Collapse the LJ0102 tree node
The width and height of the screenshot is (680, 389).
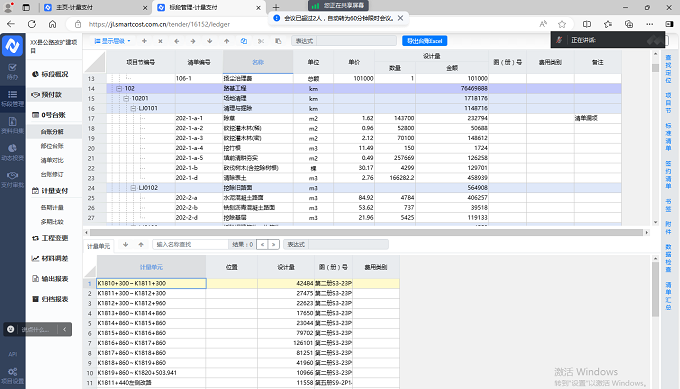[x=134, y=188]
